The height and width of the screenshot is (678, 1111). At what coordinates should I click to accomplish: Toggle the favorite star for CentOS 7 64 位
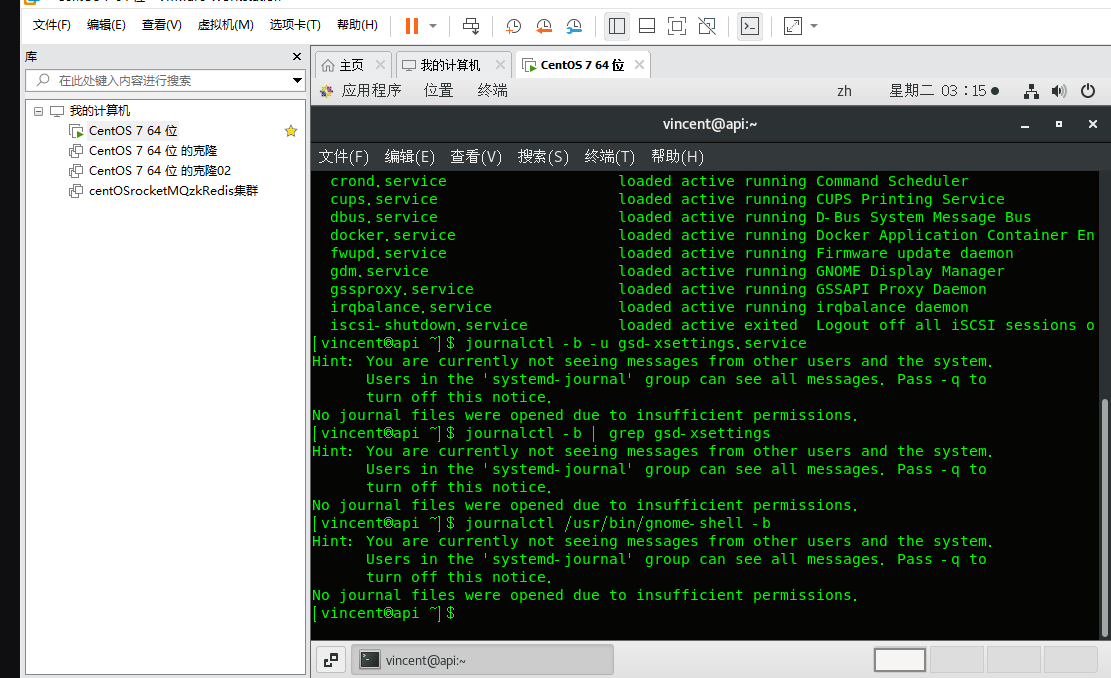291,131
